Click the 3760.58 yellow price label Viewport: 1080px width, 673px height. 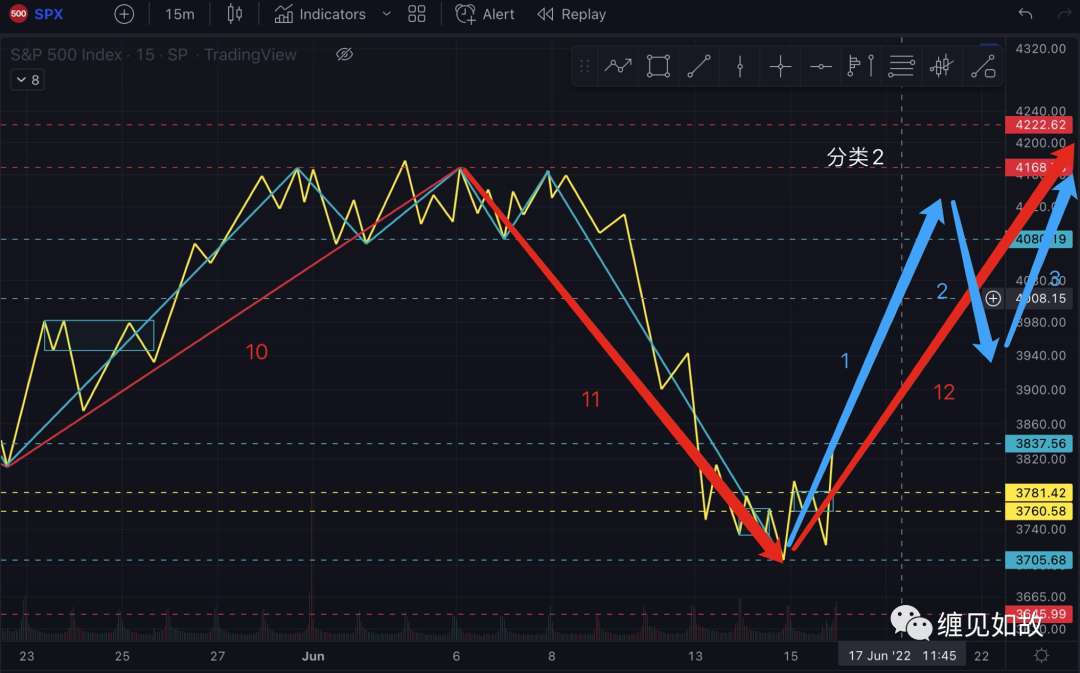pyautogui.click(x=1039, y=511)
